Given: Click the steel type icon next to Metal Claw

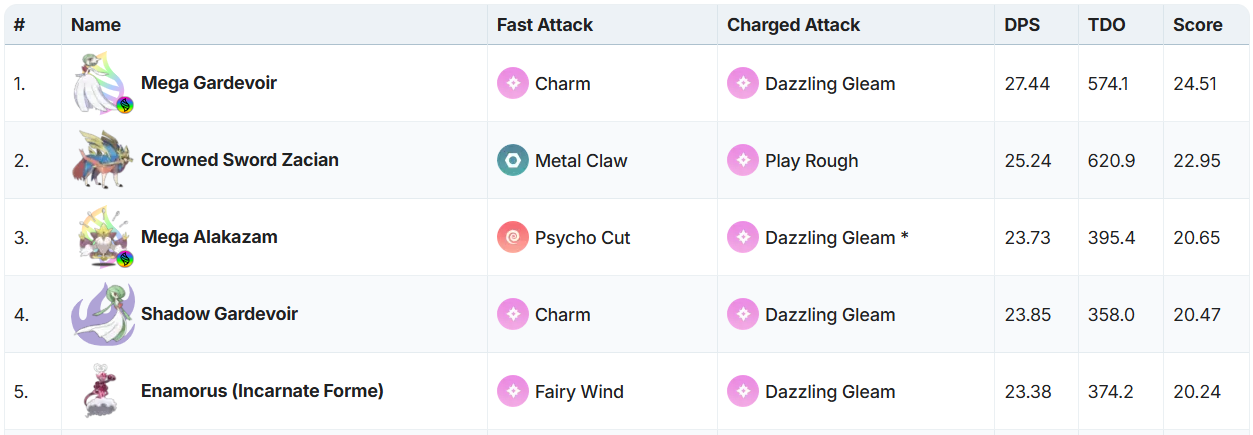Looking at the screenshot, I should pyautogui.click(x=513, y=161).
